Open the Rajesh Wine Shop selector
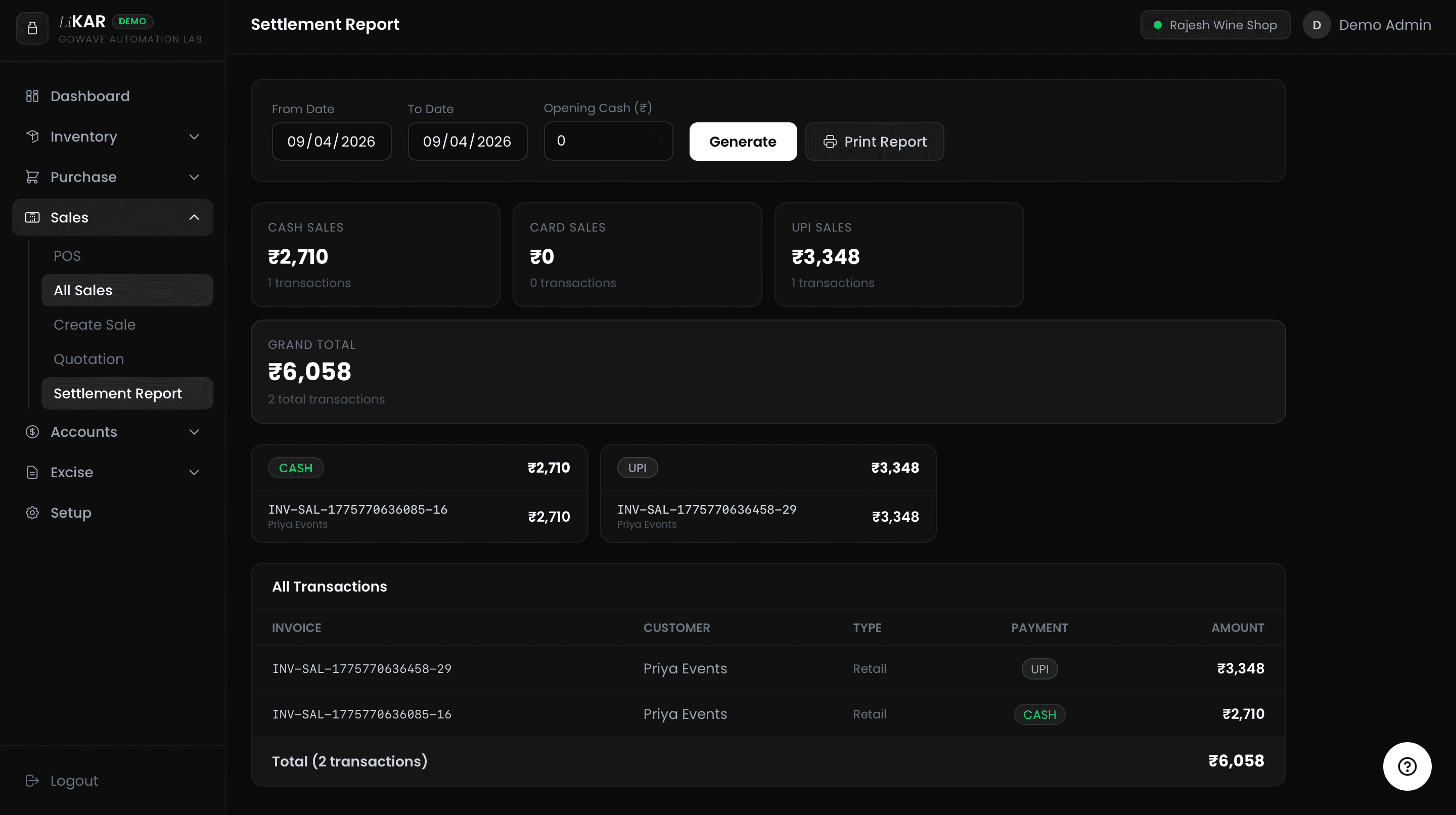Image resolution: width=1456 pixels, height=815 pixels. click(x=1215, y=25)
